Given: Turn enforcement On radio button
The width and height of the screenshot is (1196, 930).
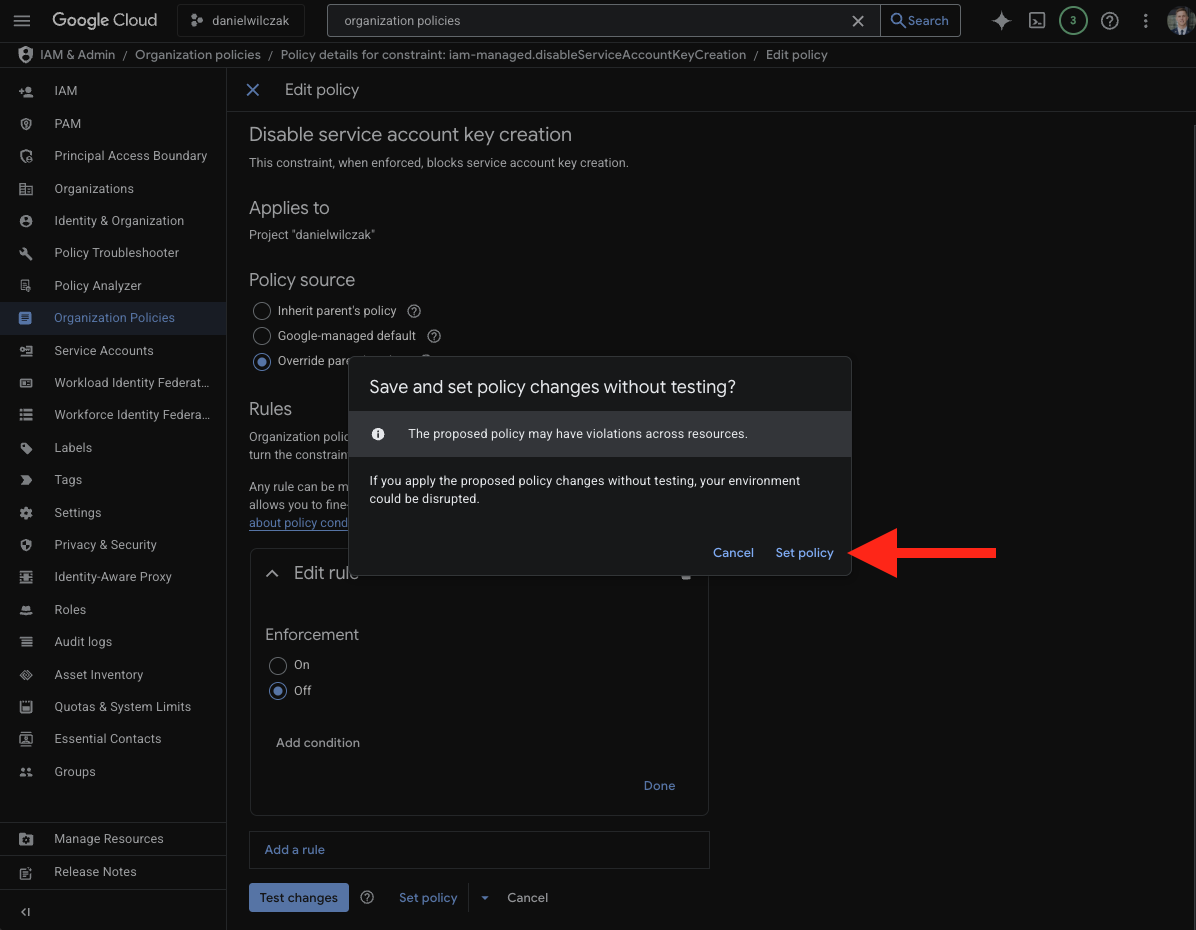Looking at the screenshot, I should coord(278,665).
